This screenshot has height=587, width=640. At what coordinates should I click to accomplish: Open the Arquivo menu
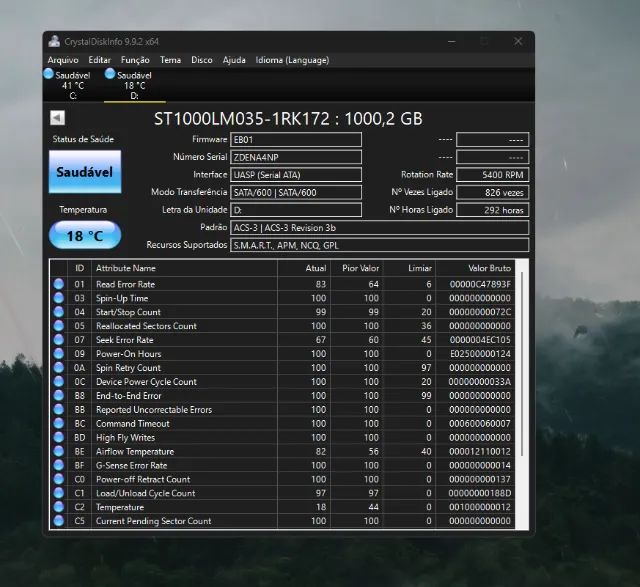(x=63, y=60)
